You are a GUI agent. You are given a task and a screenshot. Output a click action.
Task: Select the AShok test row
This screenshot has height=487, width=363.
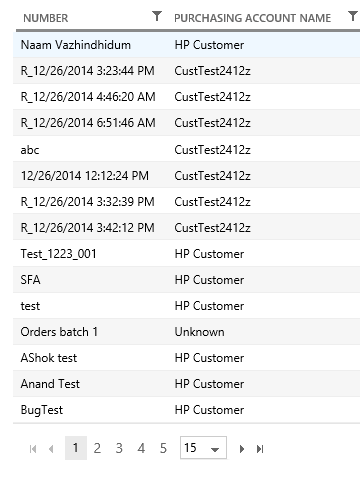pyautogui.click(x=186, y=358)
